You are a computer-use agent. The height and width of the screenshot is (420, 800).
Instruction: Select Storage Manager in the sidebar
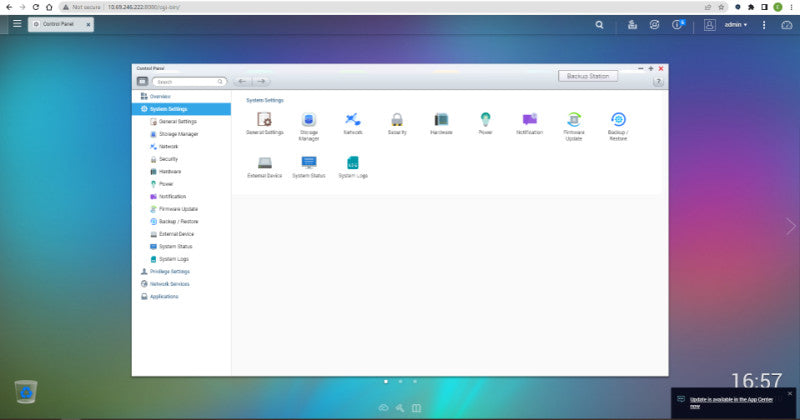tap(181, 134)
